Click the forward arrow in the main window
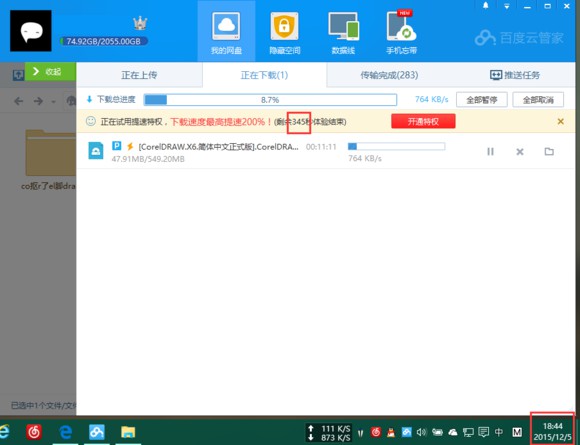 [38, 101]
